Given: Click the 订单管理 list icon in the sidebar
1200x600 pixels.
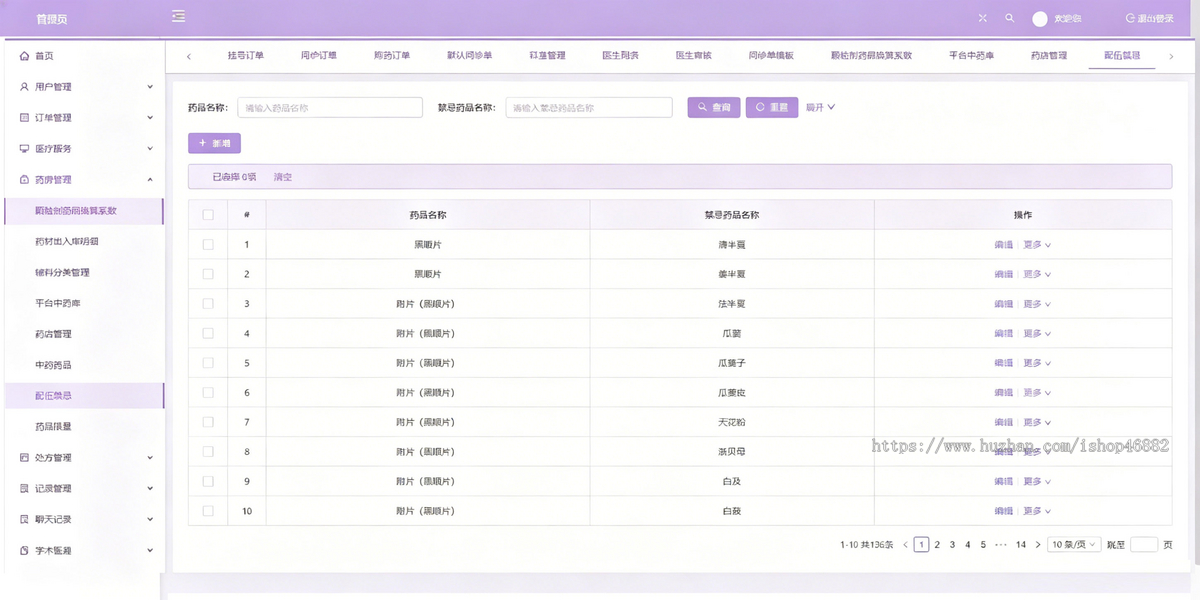Looking at the screenshot, I should click(x=24, y=118).
